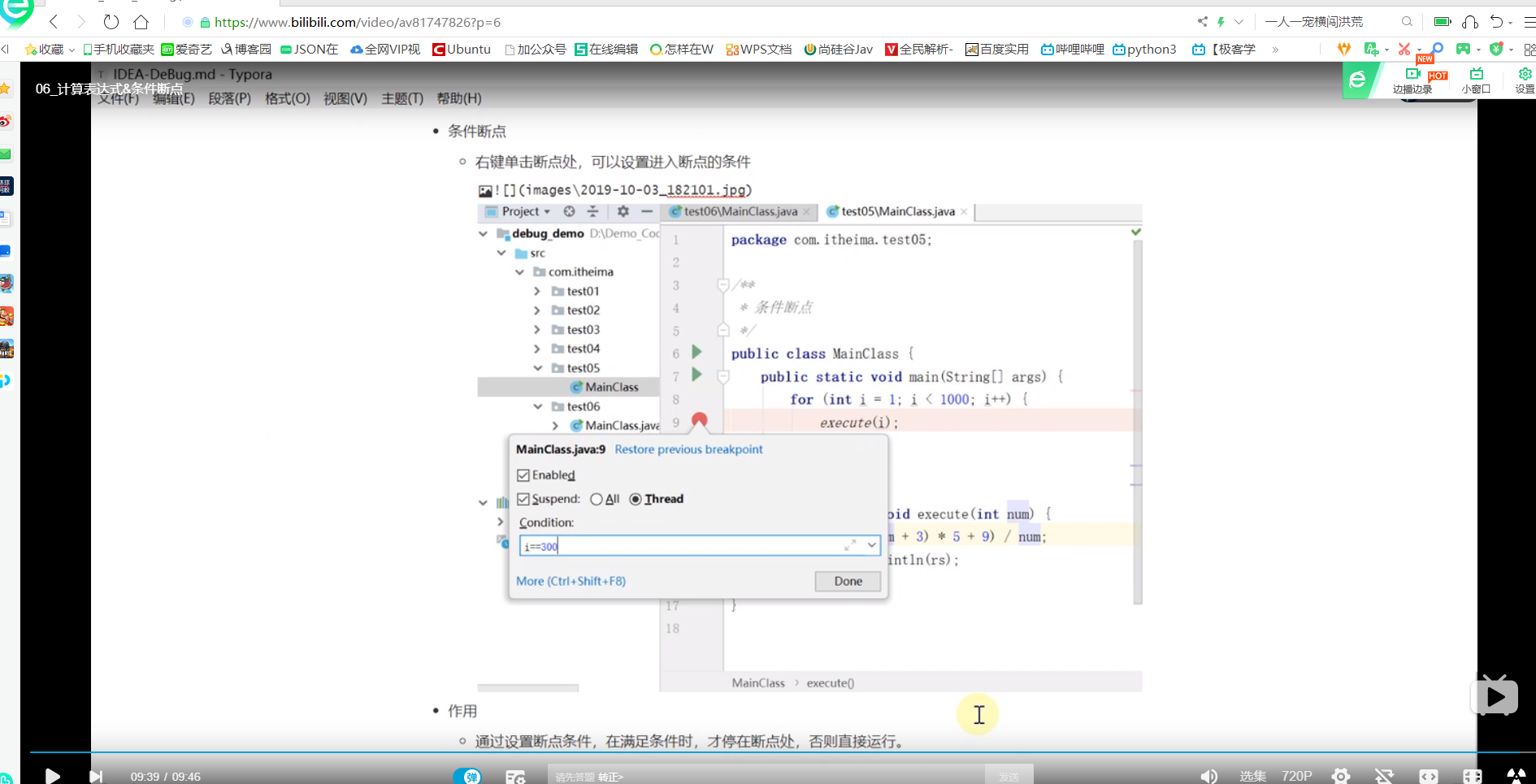Mute the video with the volume icon
Image resolution: width=1536 pixels, height=784 pixels.
coord(1208,777)
